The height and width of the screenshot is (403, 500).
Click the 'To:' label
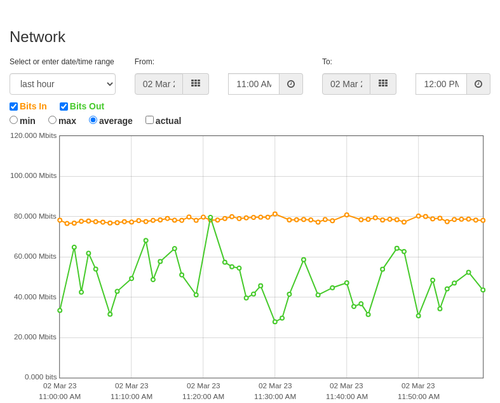point(327,62)
